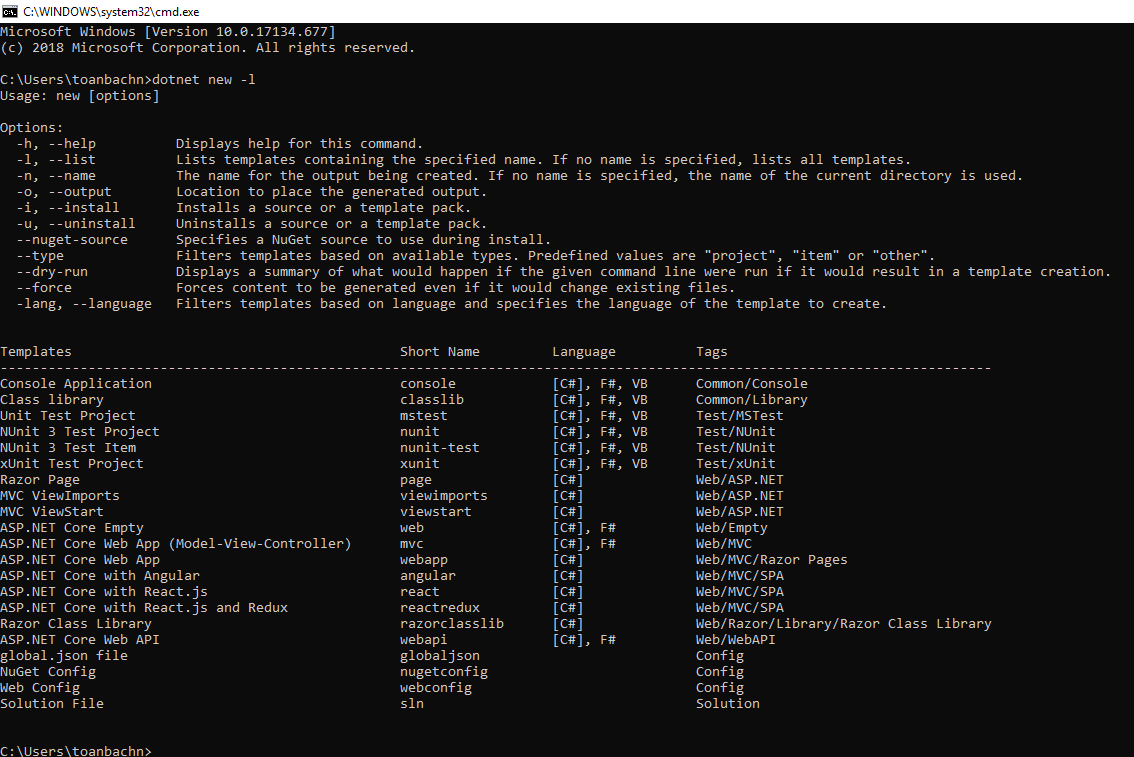Screen dimensions: 1134x757
Task: Click the cmd.exe icon in title bar
Action: [x=10, y=10]
